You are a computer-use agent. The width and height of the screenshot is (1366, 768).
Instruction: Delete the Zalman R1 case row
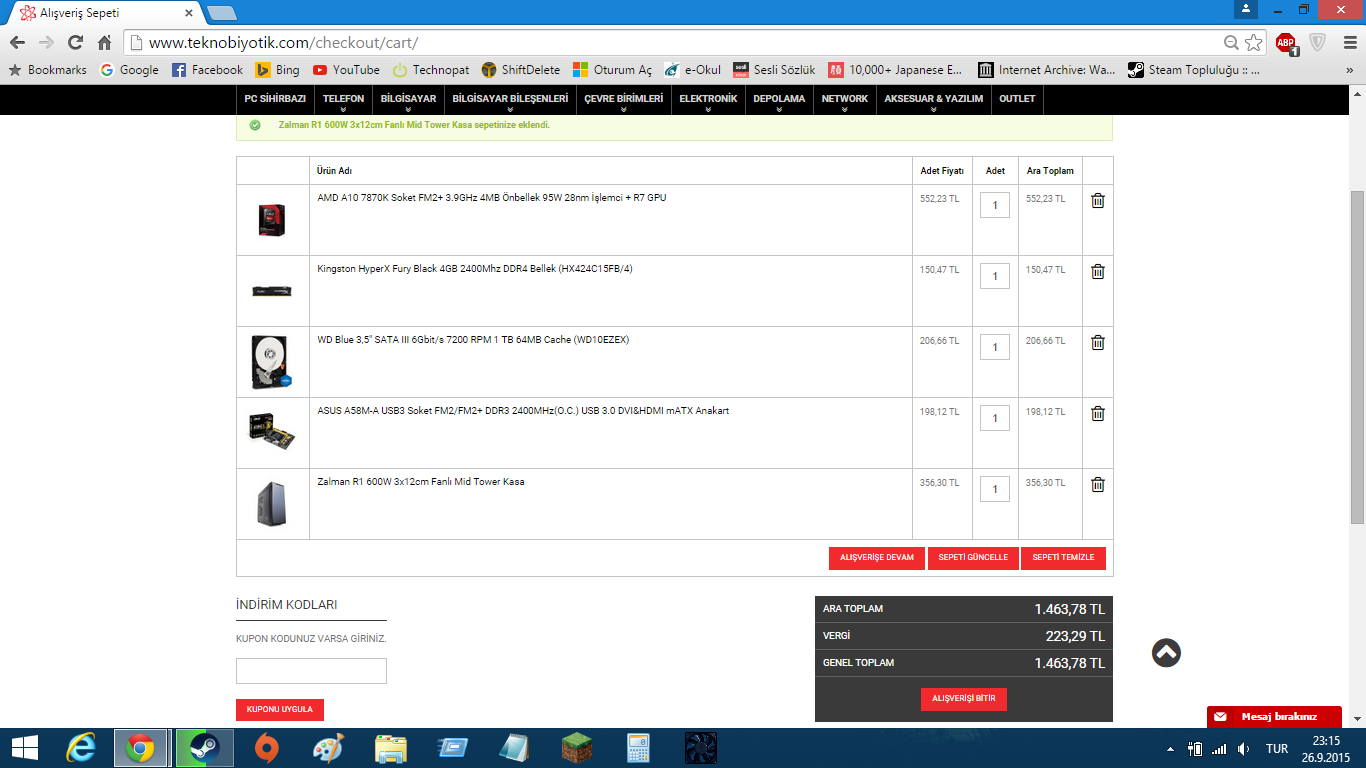[x=1097, y=484]
